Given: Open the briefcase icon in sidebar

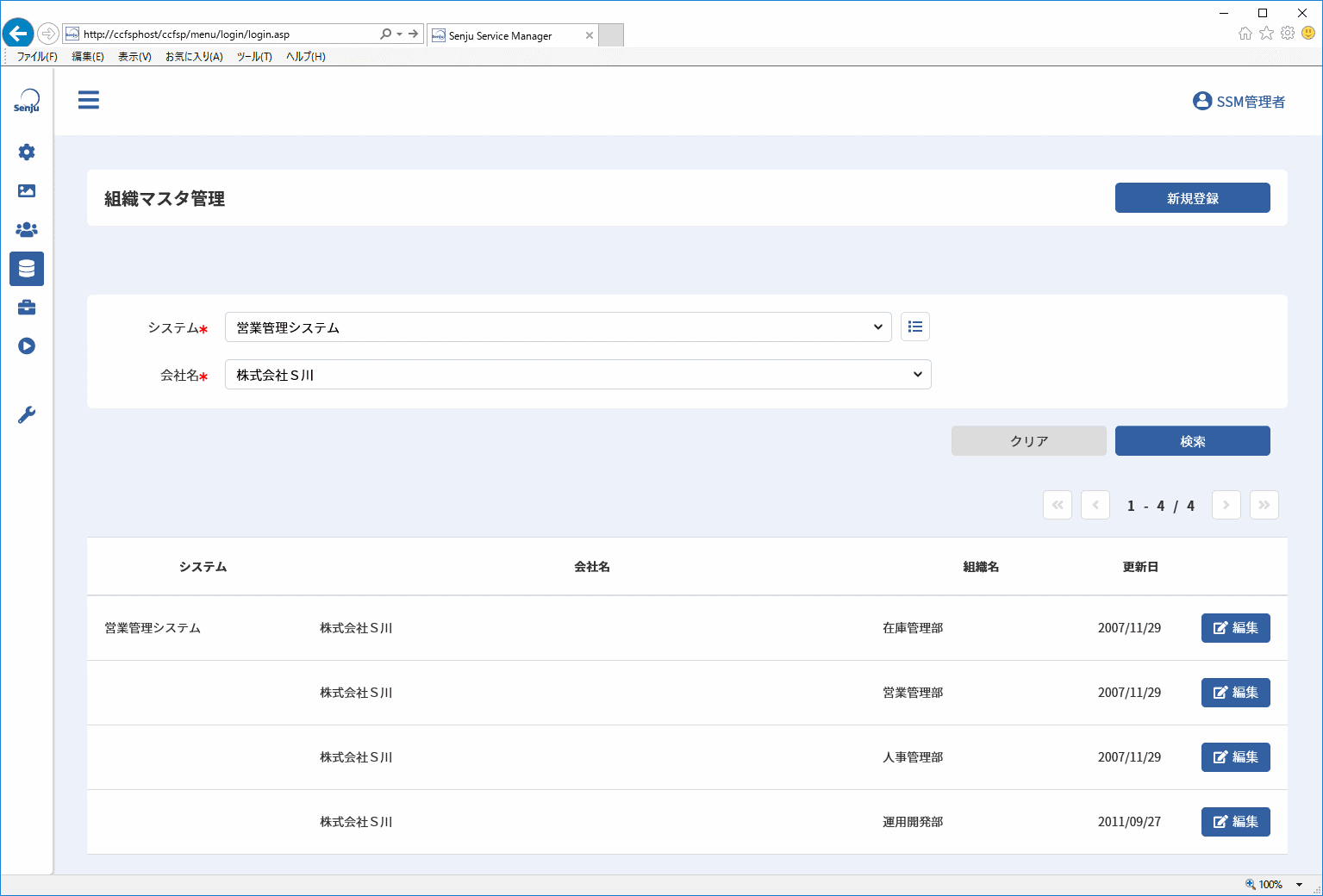Looking at the screenshot, I should click(27, 308).
